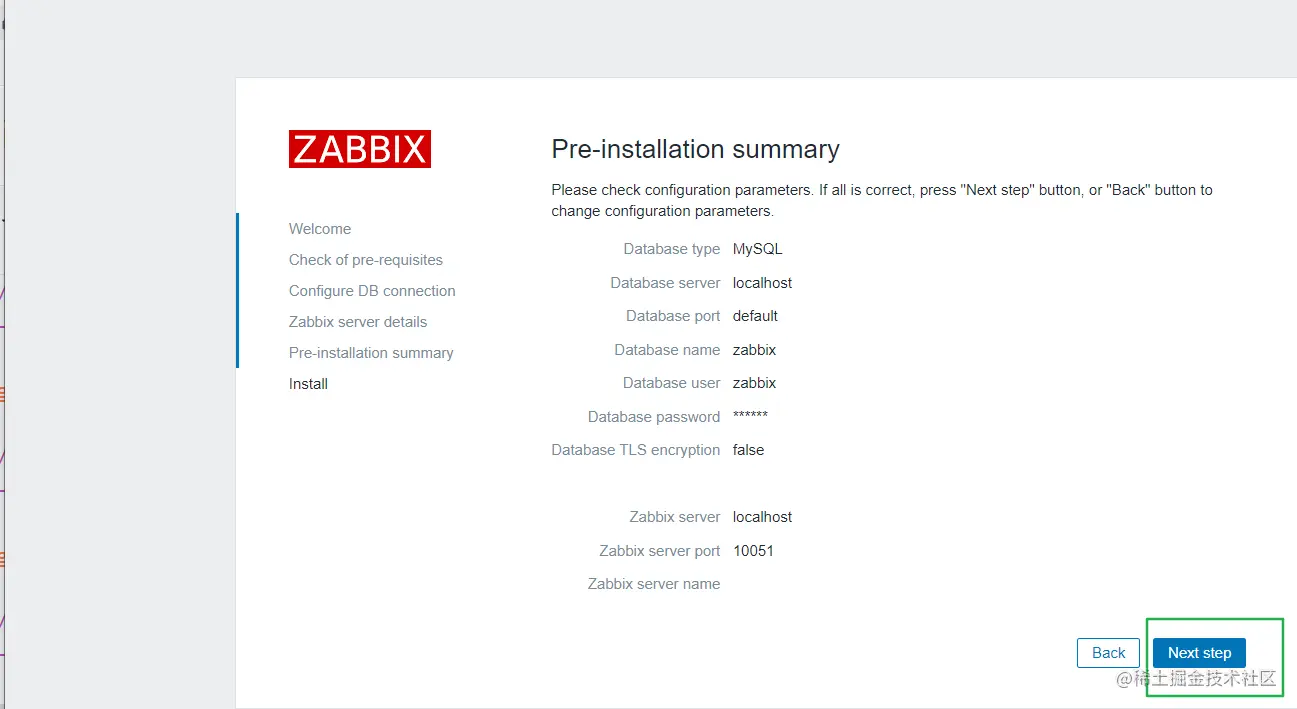The height and width of the screenshot is (709, 1297).
Task: Click the Zabbix server name label
Action: click(654, 584)
